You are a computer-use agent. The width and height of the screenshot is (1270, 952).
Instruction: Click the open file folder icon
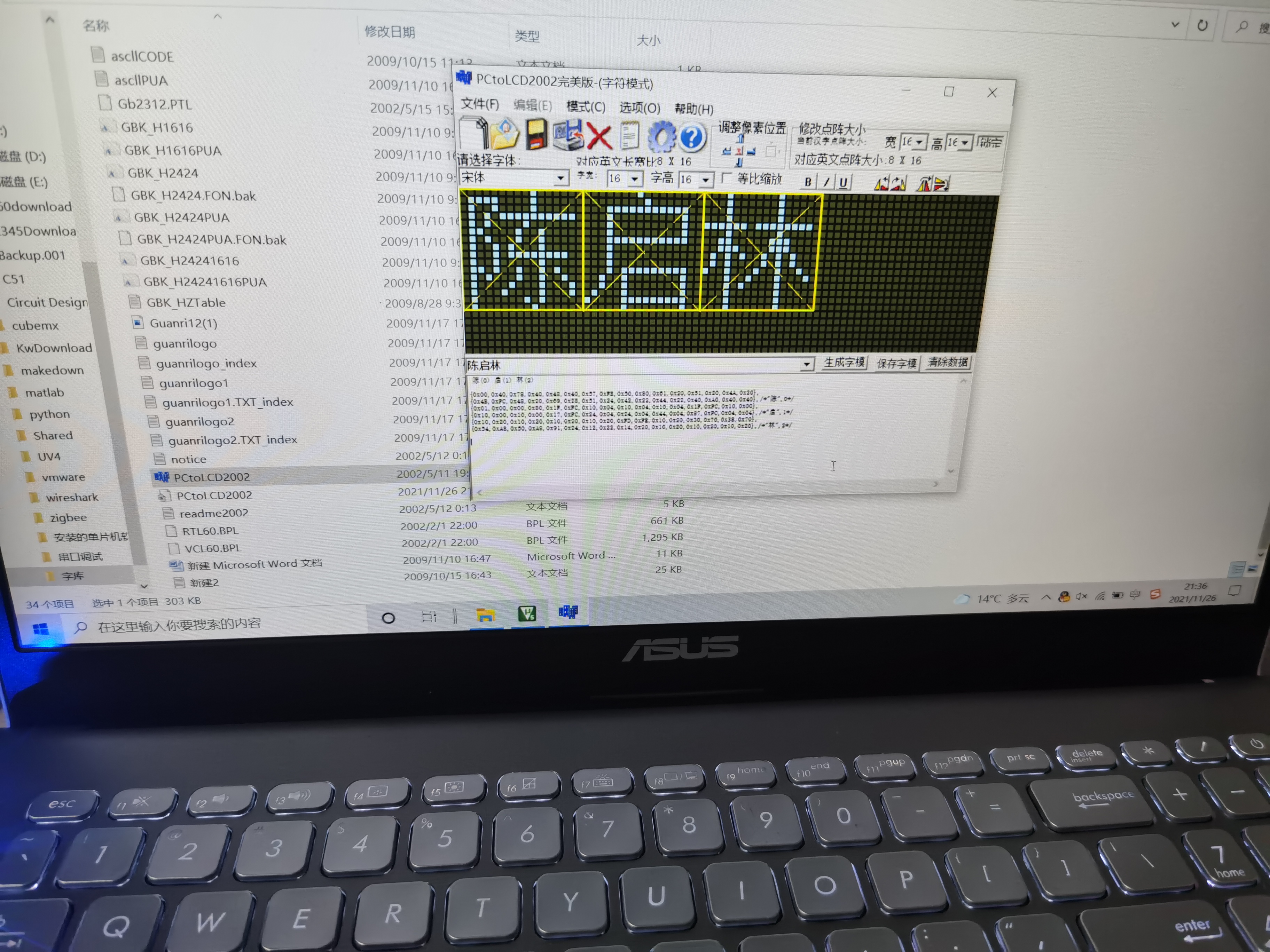tap(505, 135)
